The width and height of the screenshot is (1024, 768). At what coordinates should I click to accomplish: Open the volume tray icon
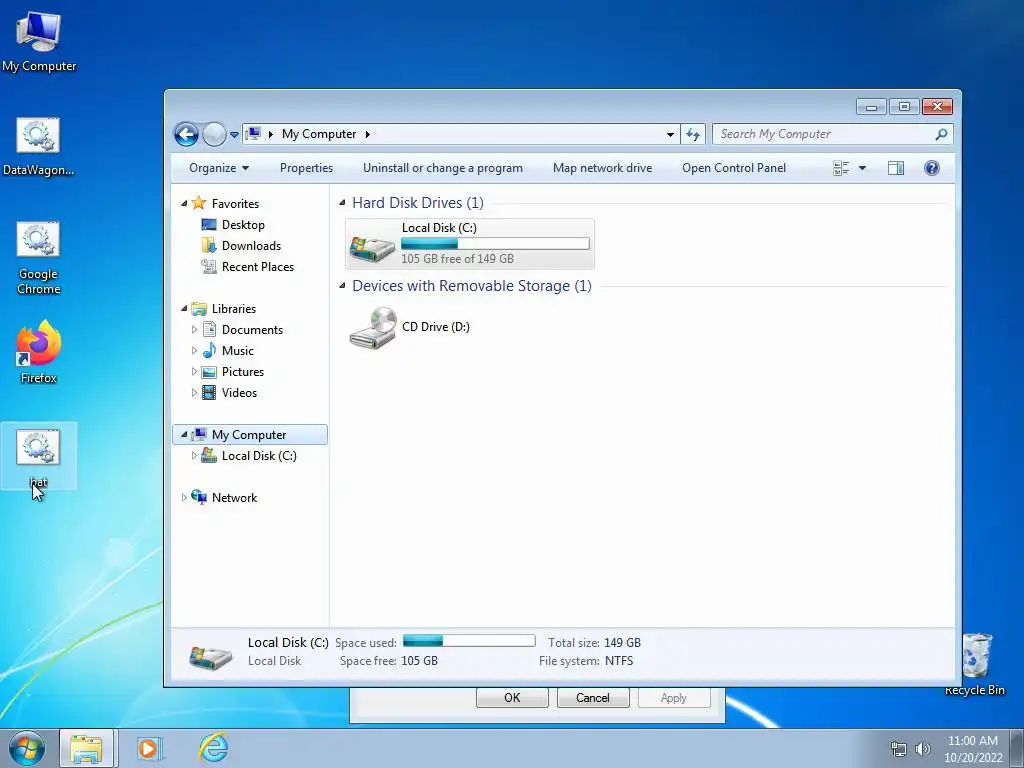tap(923, 748)
